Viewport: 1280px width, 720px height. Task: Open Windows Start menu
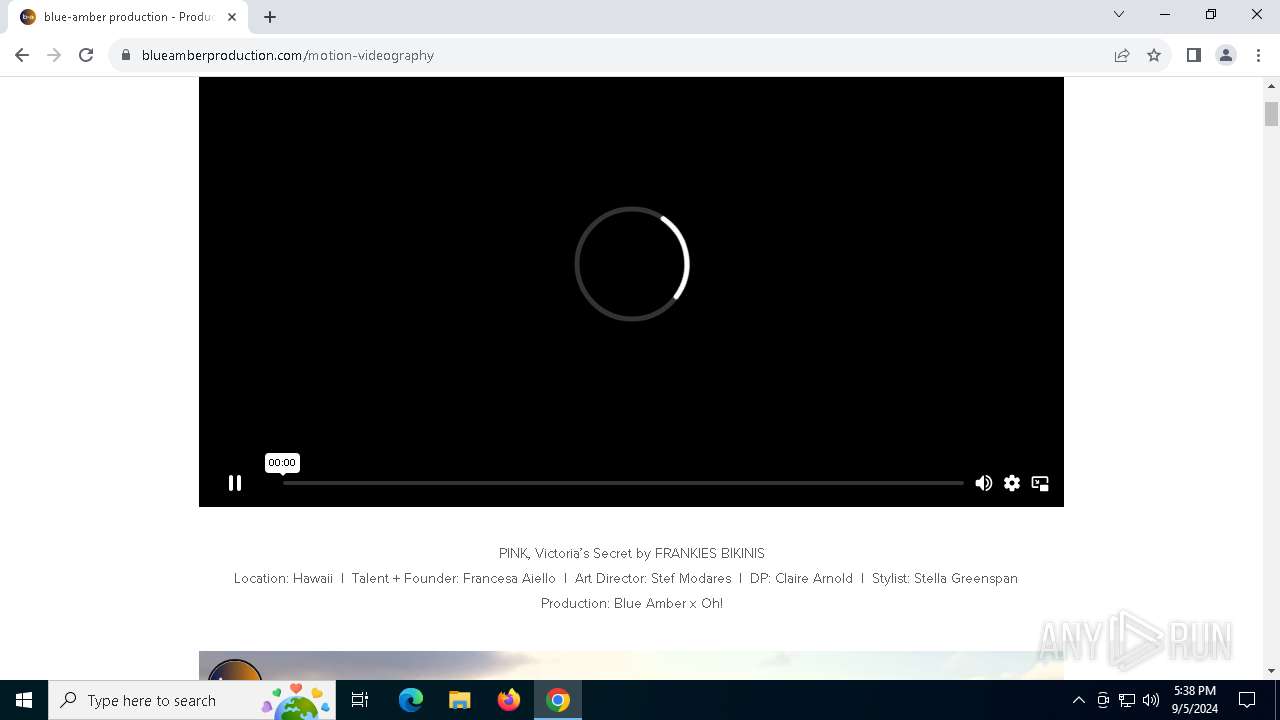click(24, 700)
